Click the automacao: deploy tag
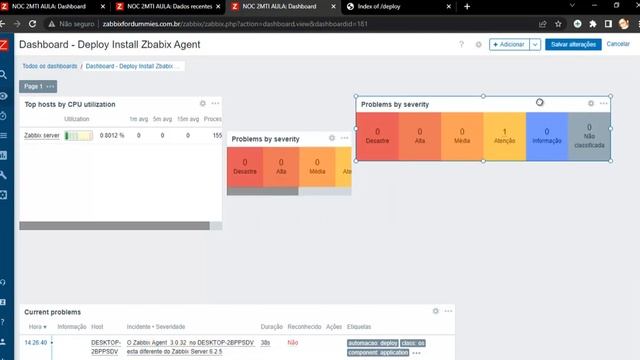This screenshot has height=360, width=640. (373, 343)
